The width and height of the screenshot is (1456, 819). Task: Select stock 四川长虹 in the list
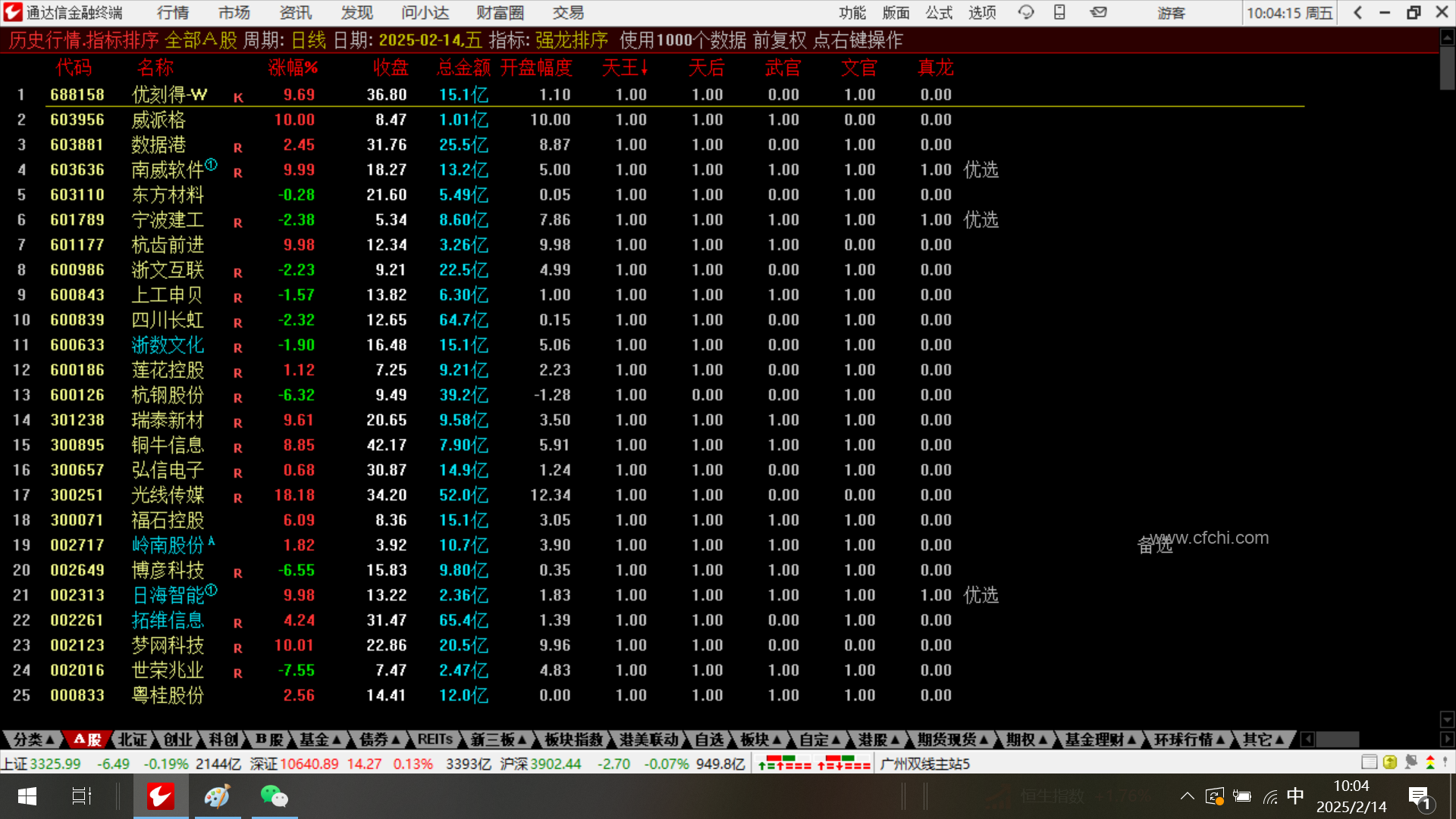pyautogui.click(x=168, y=320)
